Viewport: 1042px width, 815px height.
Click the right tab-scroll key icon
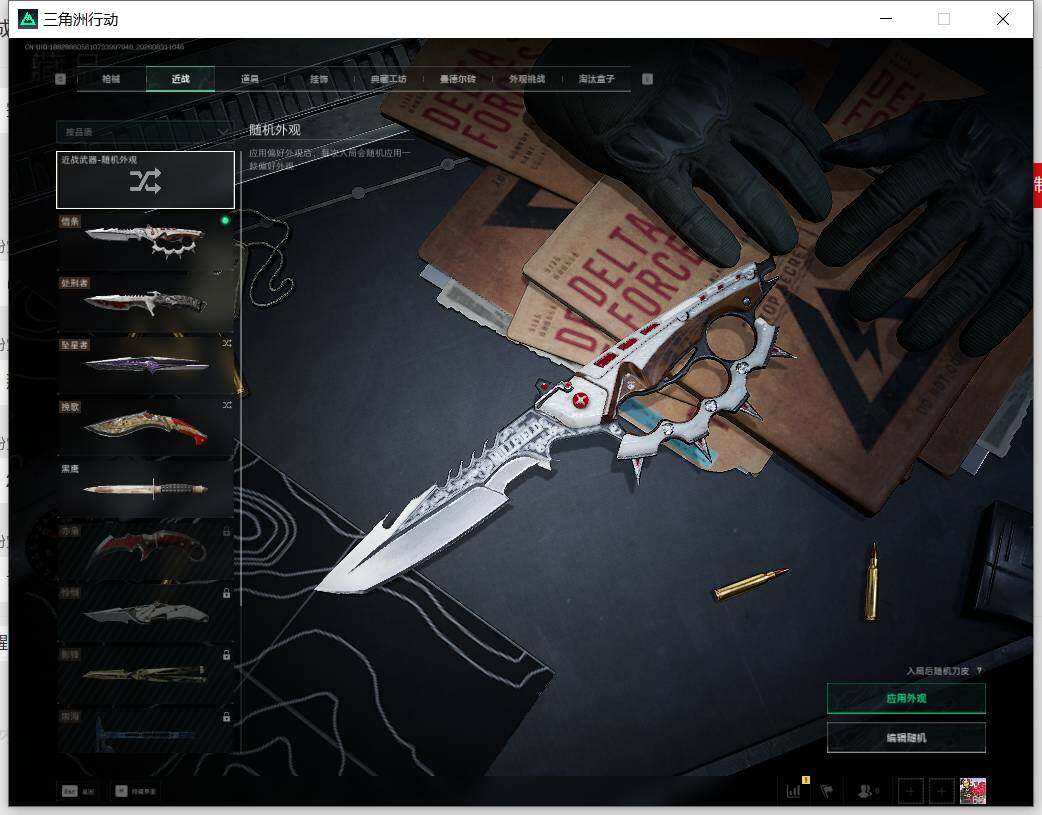point(647,79)
